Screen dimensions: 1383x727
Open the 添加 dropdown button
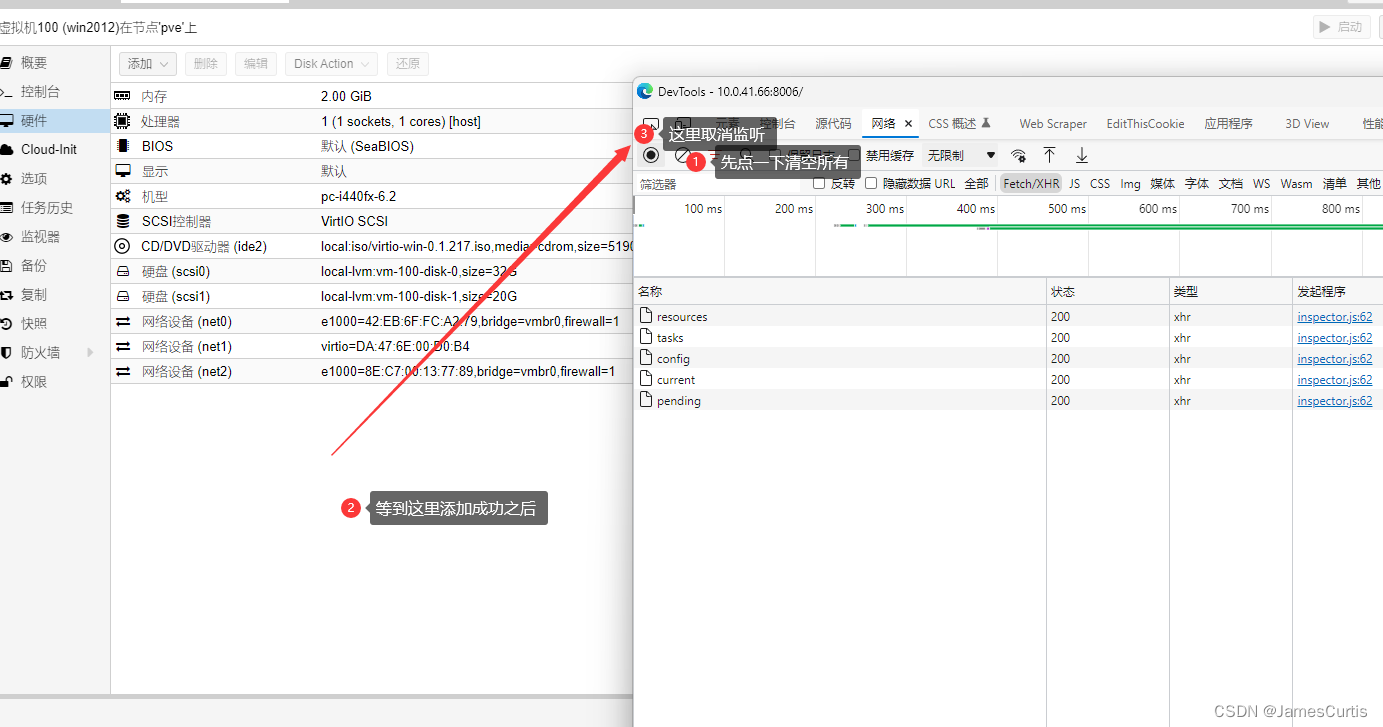coord(148,63)
